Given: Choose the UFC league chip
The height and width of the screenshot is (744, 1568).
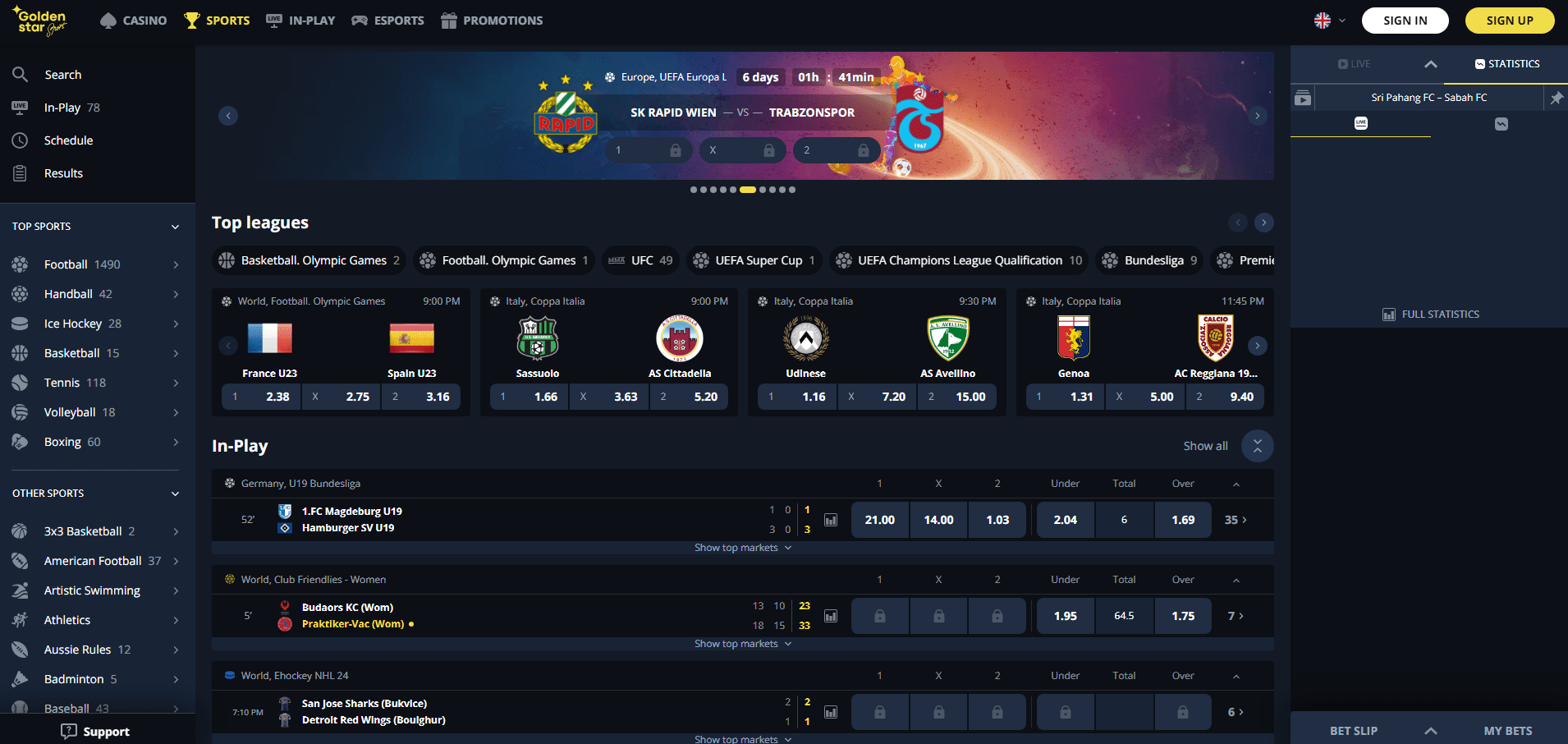Looking at the screenshot, I should 641,260.
